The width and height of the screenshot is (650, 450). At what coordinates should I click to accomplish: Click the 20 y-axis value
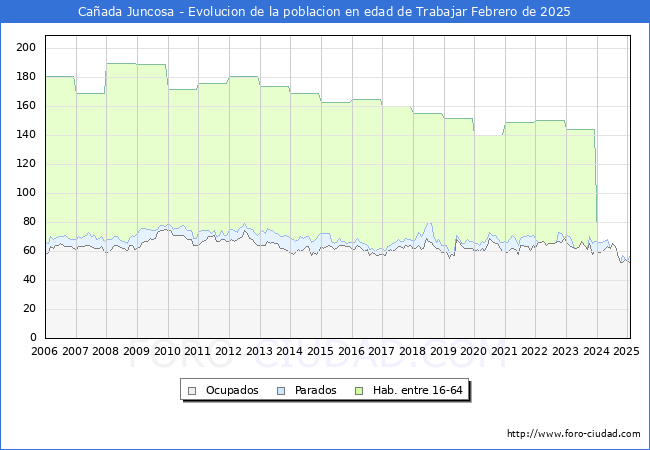[29, 309]
